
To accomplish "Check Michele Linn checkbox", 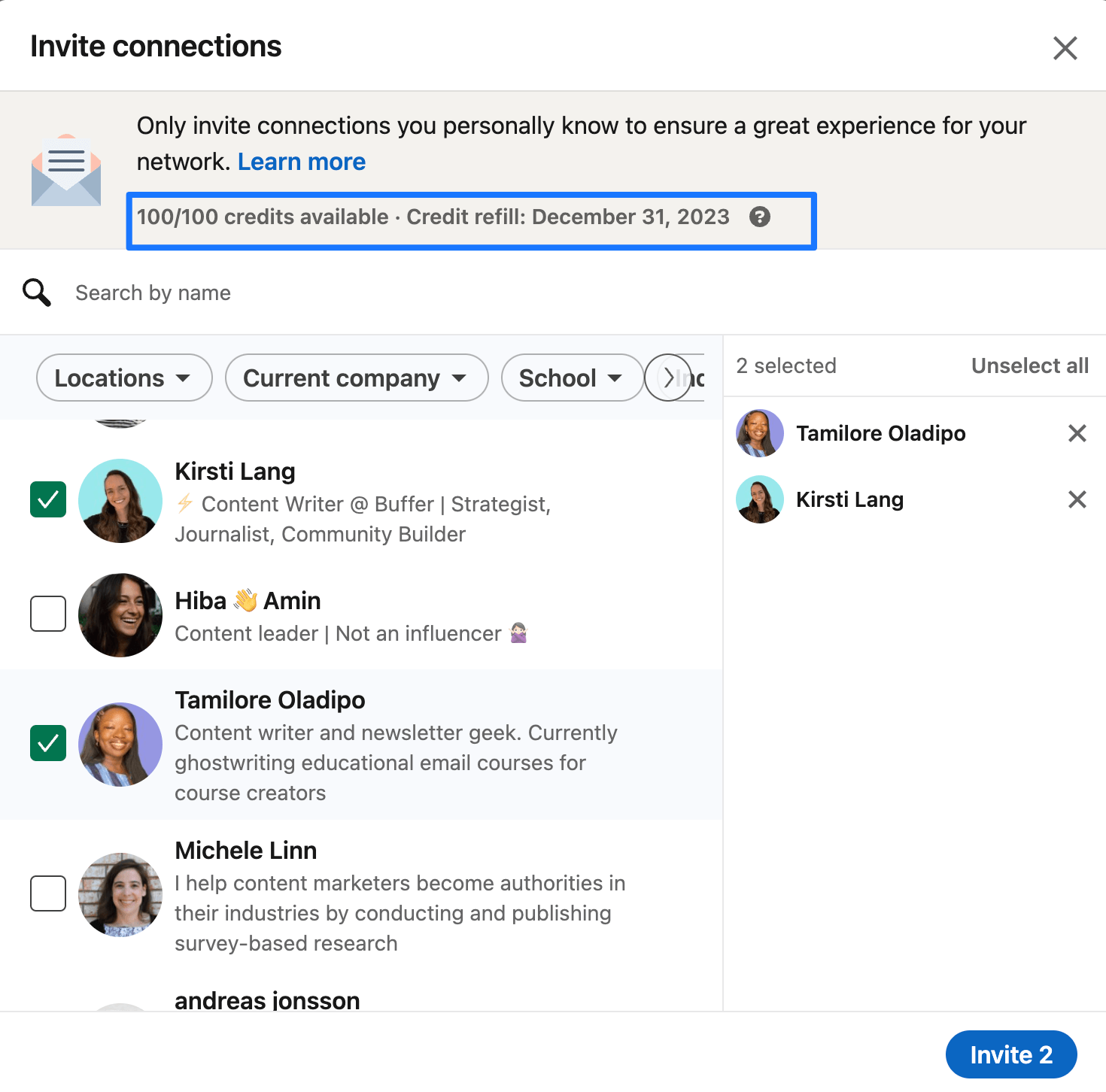I will 48,893.
